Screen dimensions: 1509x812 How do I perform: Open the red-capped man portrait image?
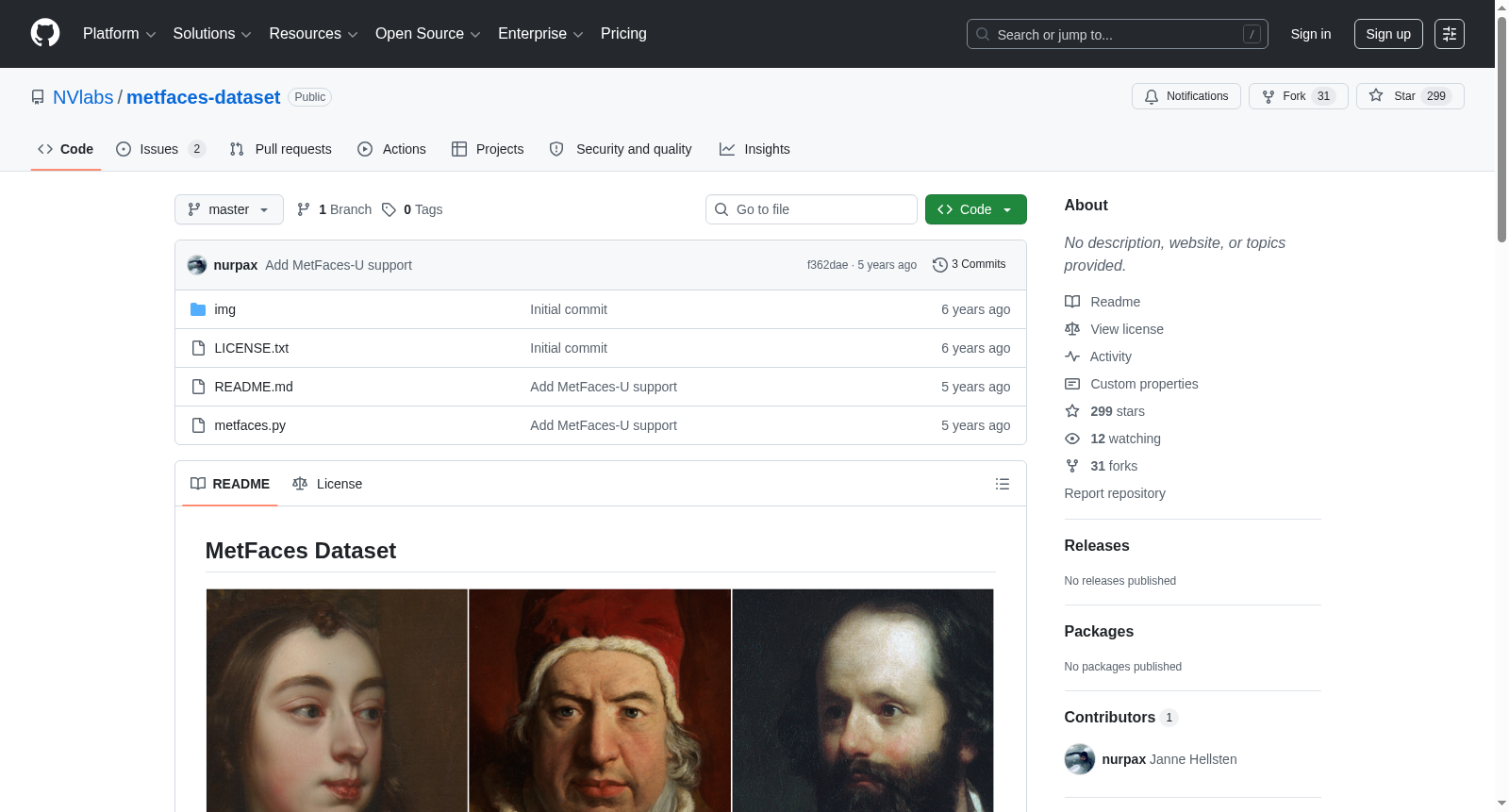point(600,700)
